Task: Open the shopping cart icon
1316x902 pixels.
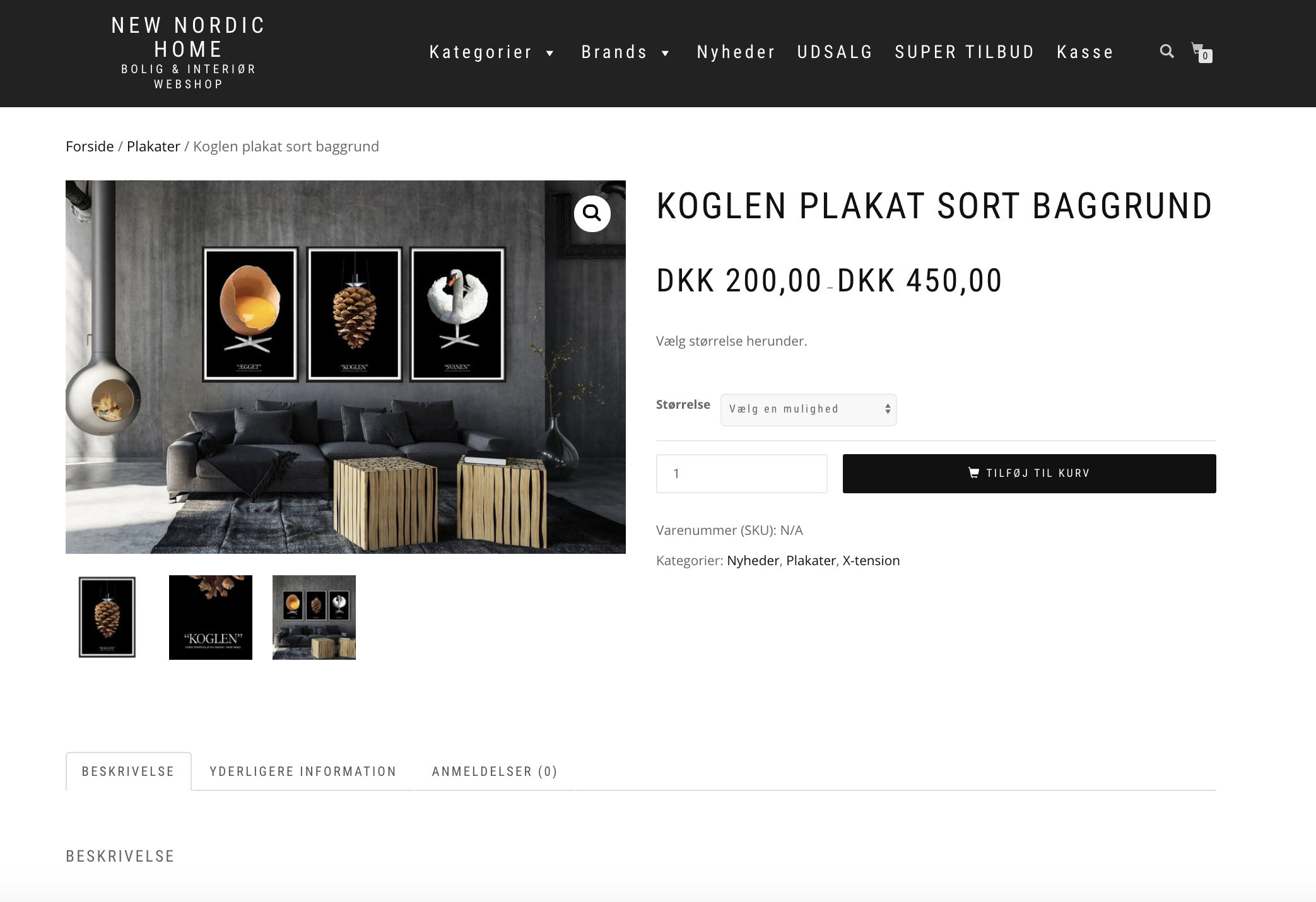Action: pyautogui.click(x=1201, y=51)
